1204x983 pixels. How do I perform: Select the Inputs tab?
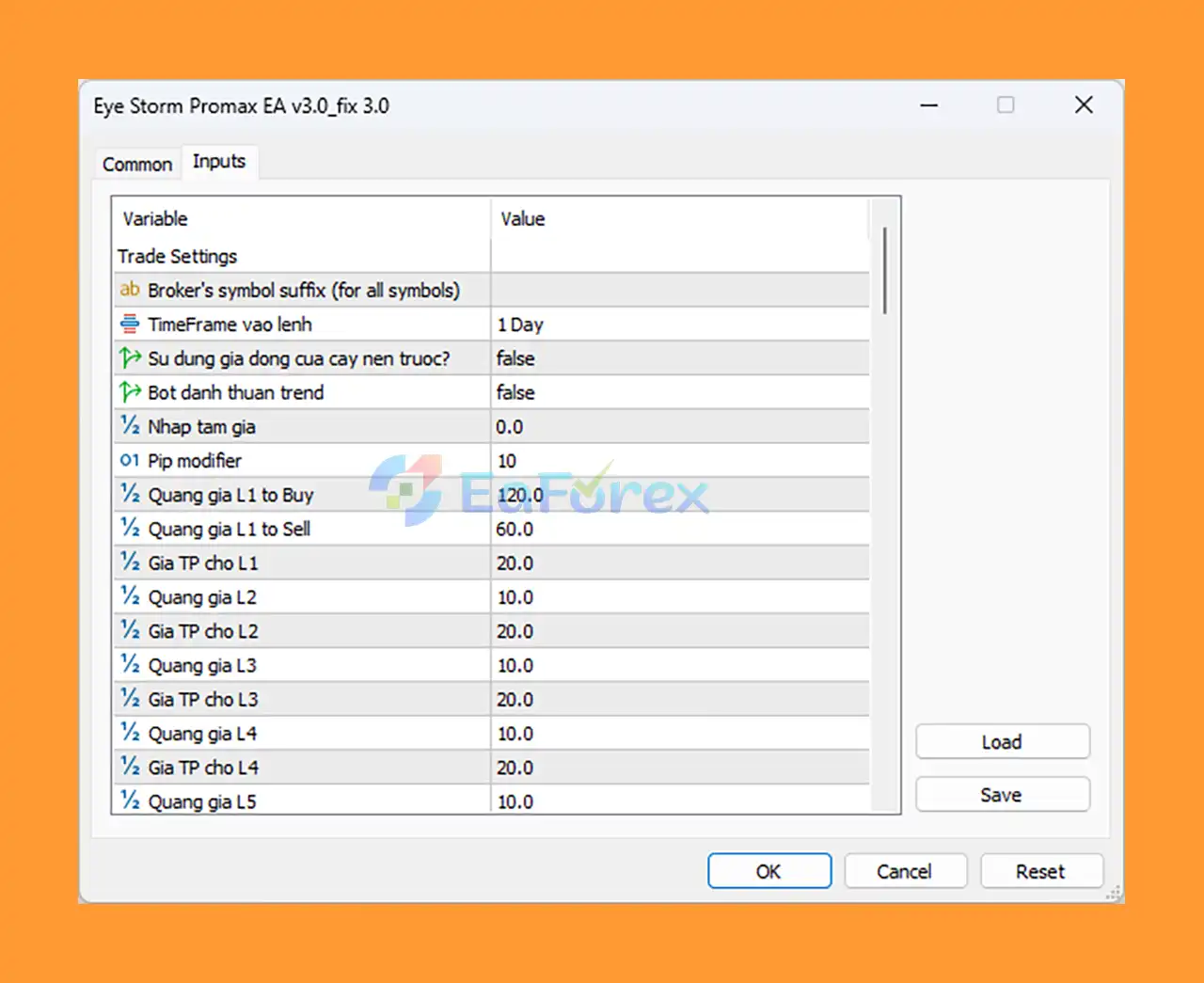219,162
